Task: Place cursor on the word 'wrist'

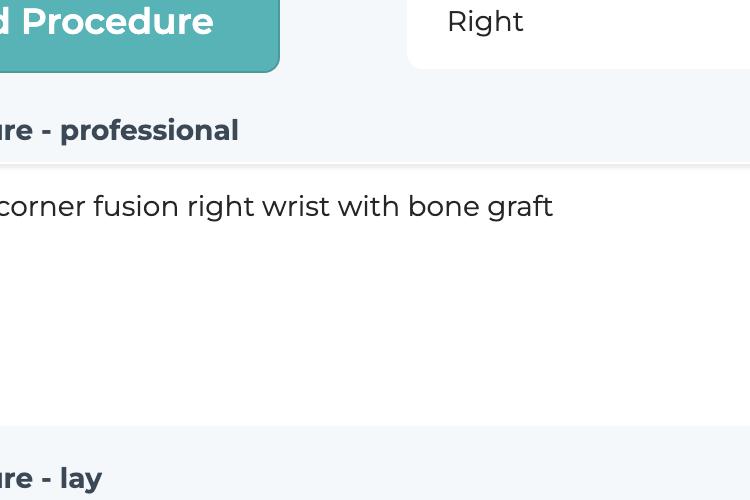Action: tap(296, 206)
